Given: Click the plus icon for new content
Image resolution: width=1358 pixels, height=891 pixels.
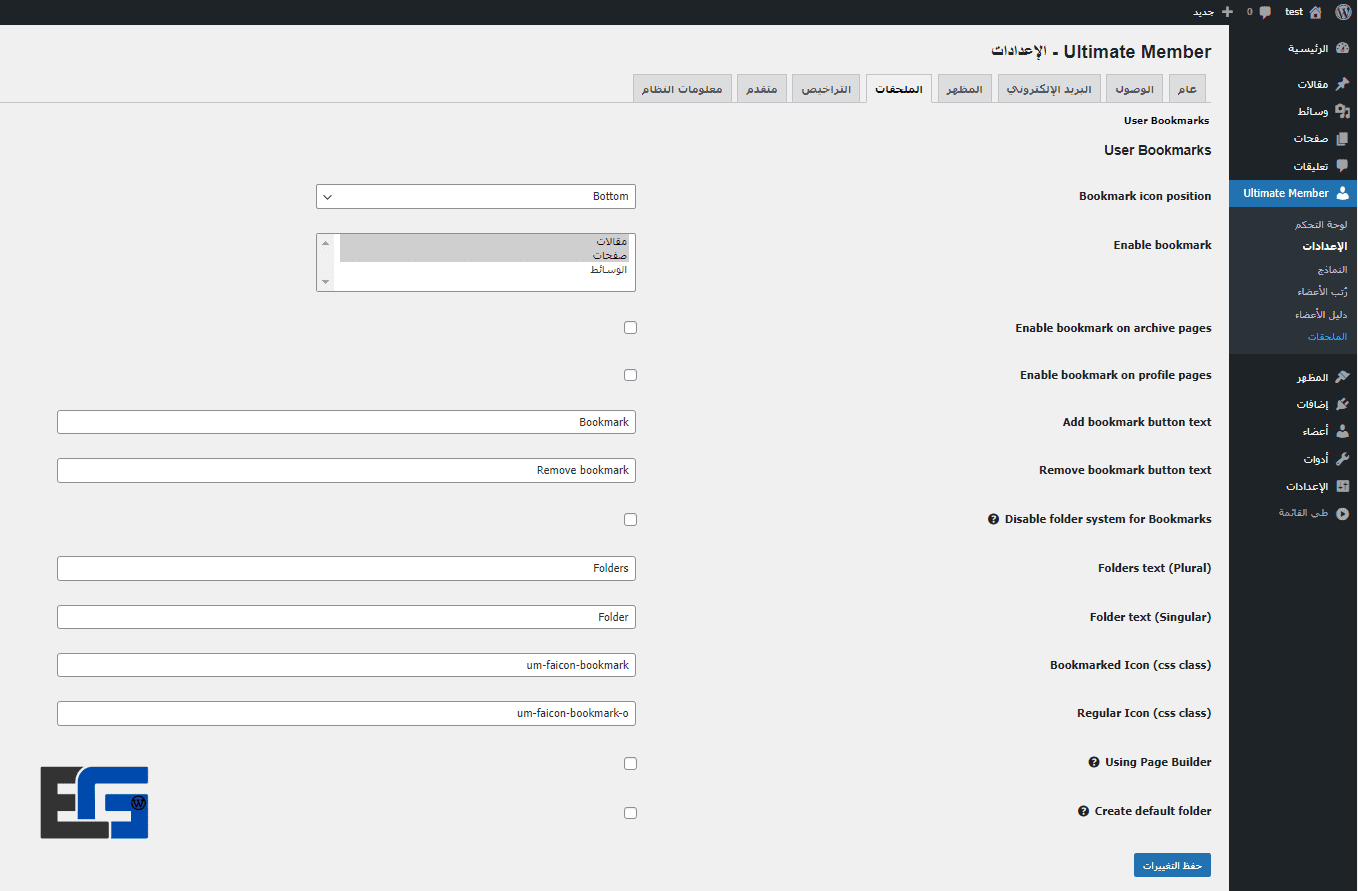Looking at the screenshot, I should coord(1228,12).
